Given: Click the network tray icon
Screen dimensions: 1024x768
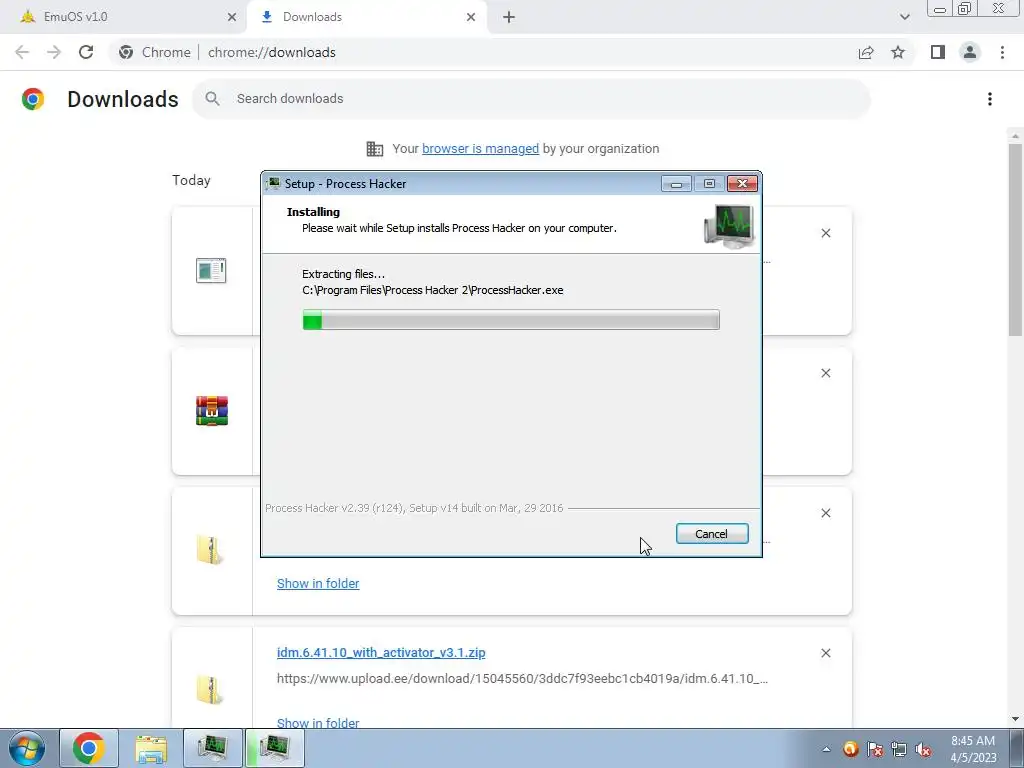Looking at the screenshot, I should click(x=899, y=749).
